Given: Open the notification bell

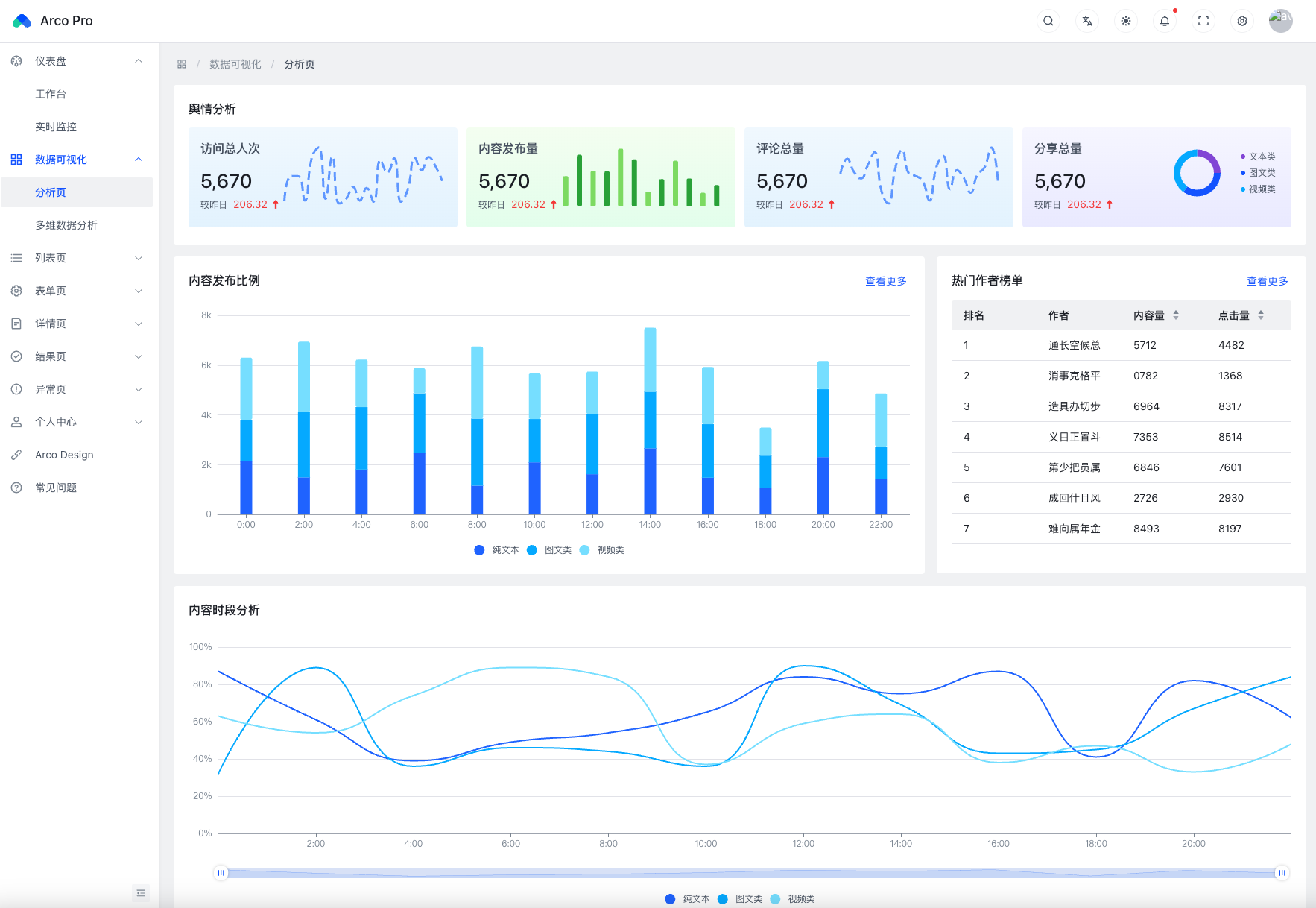Looking at the screenshot, I should click(x=1165, y=21).
